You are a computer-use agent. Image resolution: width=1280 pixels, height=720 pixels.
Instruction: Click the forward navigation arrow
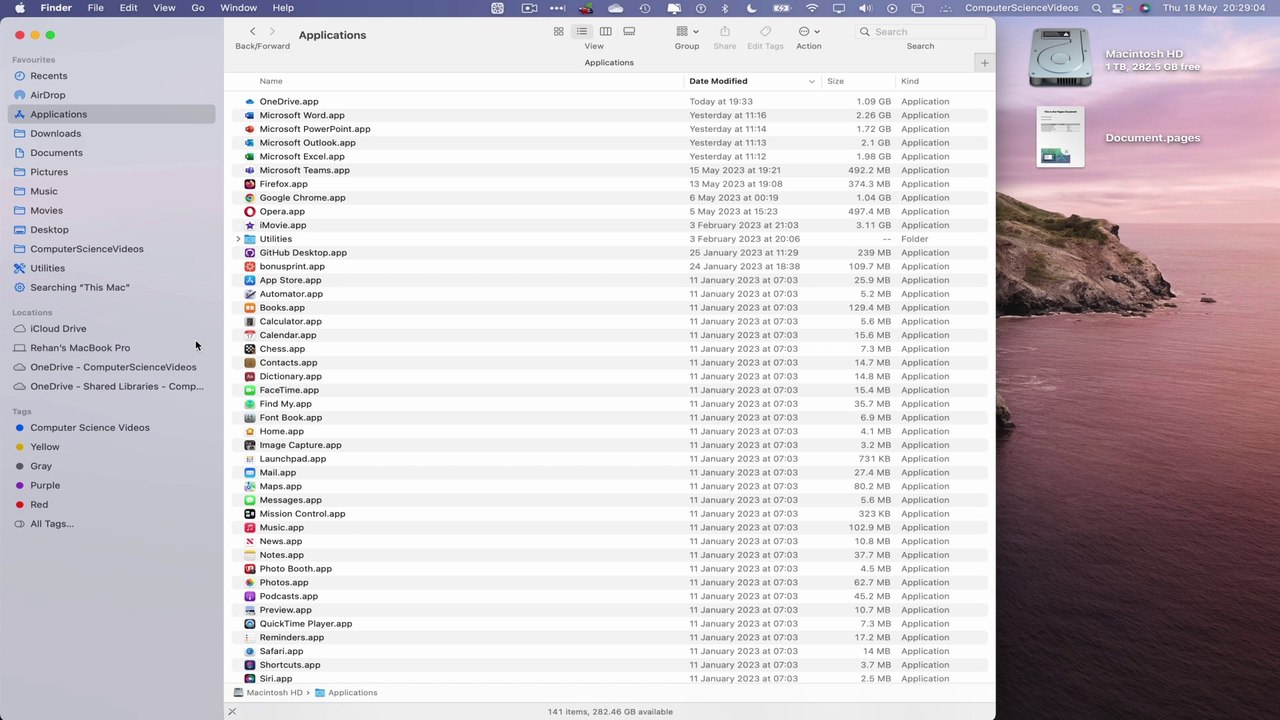[272, 31]
